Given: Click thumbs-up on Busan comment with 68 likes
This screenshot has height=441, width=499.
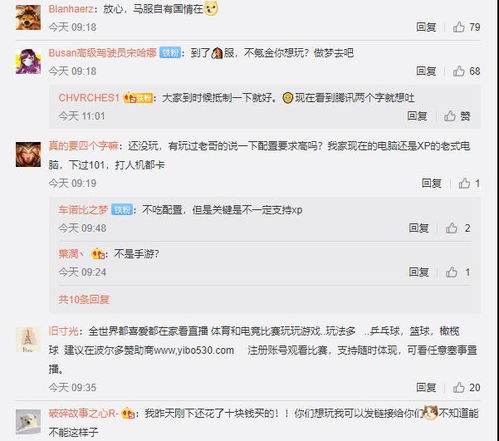Looking at the screenshot, I should (x=459, y=71).
